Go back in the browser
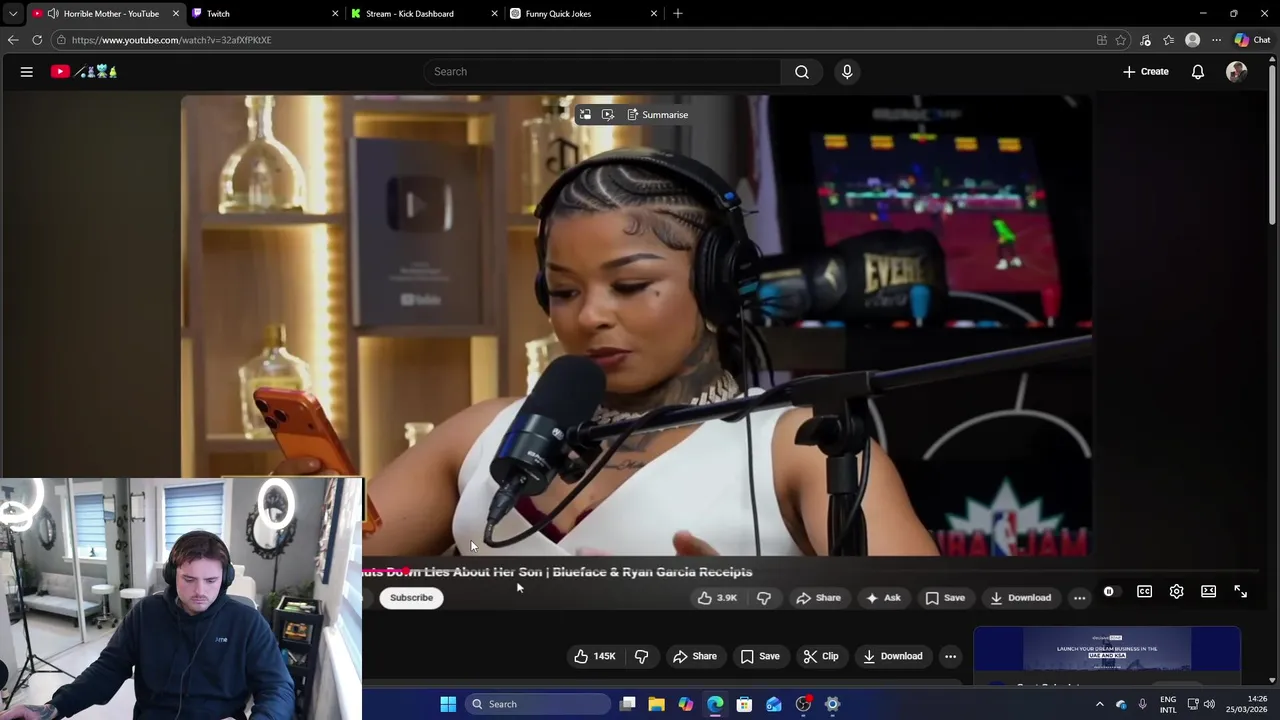1280x720 pixels. [13, 40]
